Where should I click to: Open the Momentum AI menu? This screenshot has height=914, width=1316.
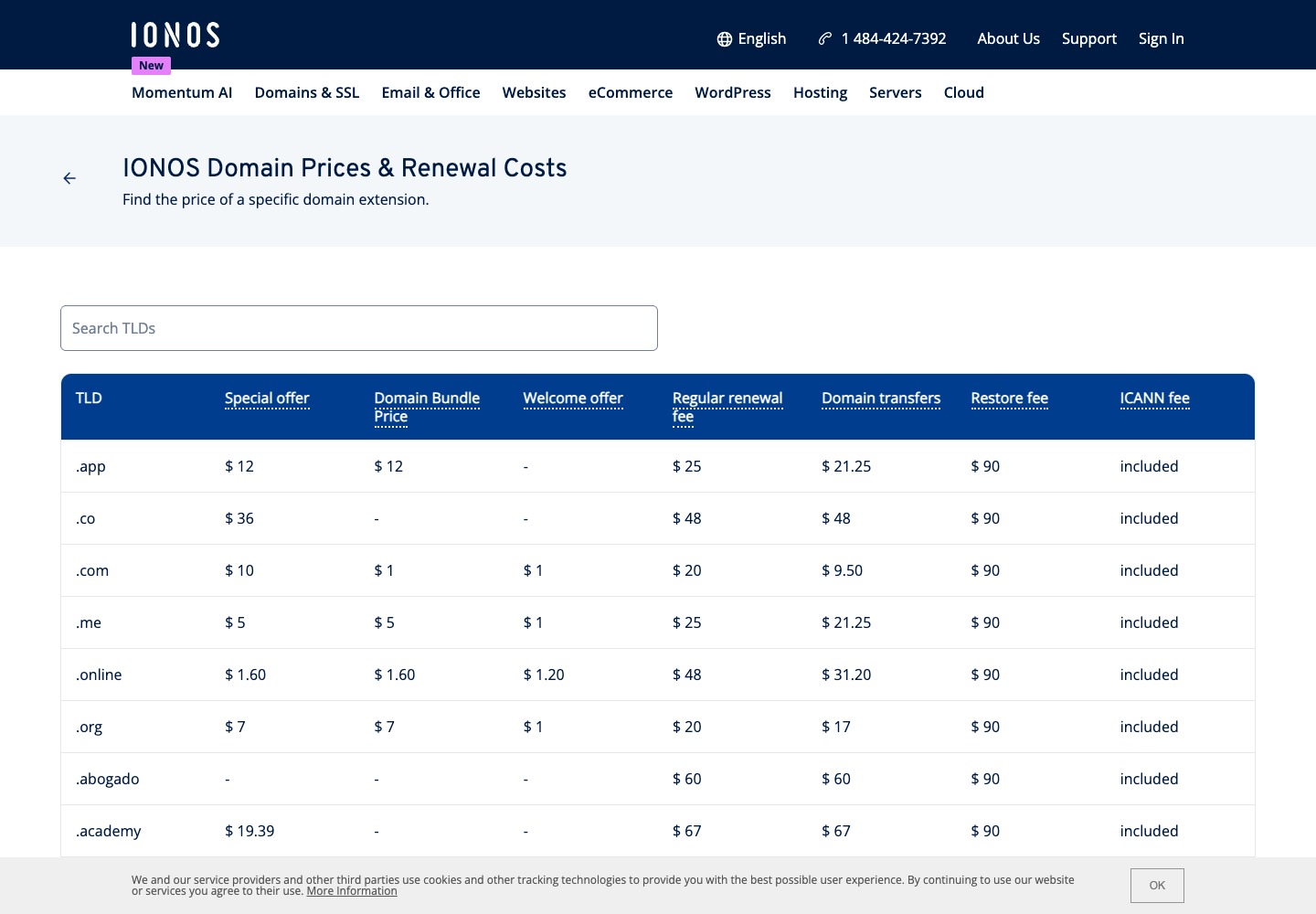[182, 92]
